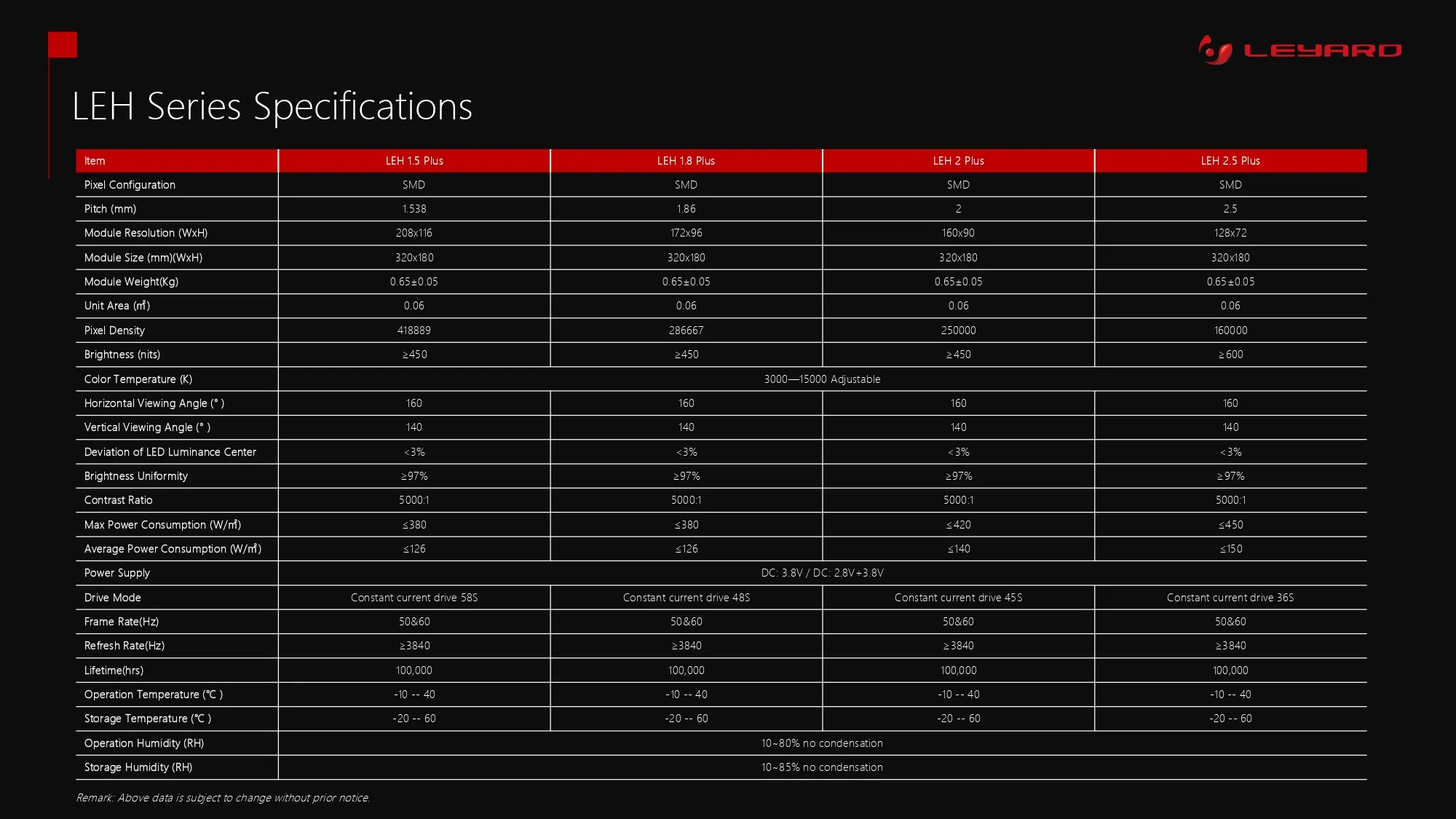Image resolution: width=1456 pixels, height=819 pixels.
Task: Click the Leyard logo icon
Action: (1214, 50)
